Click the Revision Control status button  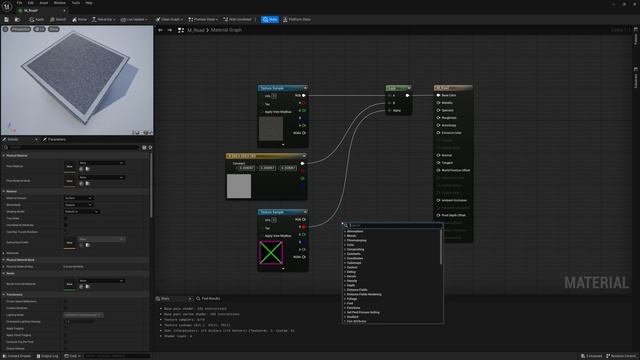pyautogui.click(x=621, y=356)
